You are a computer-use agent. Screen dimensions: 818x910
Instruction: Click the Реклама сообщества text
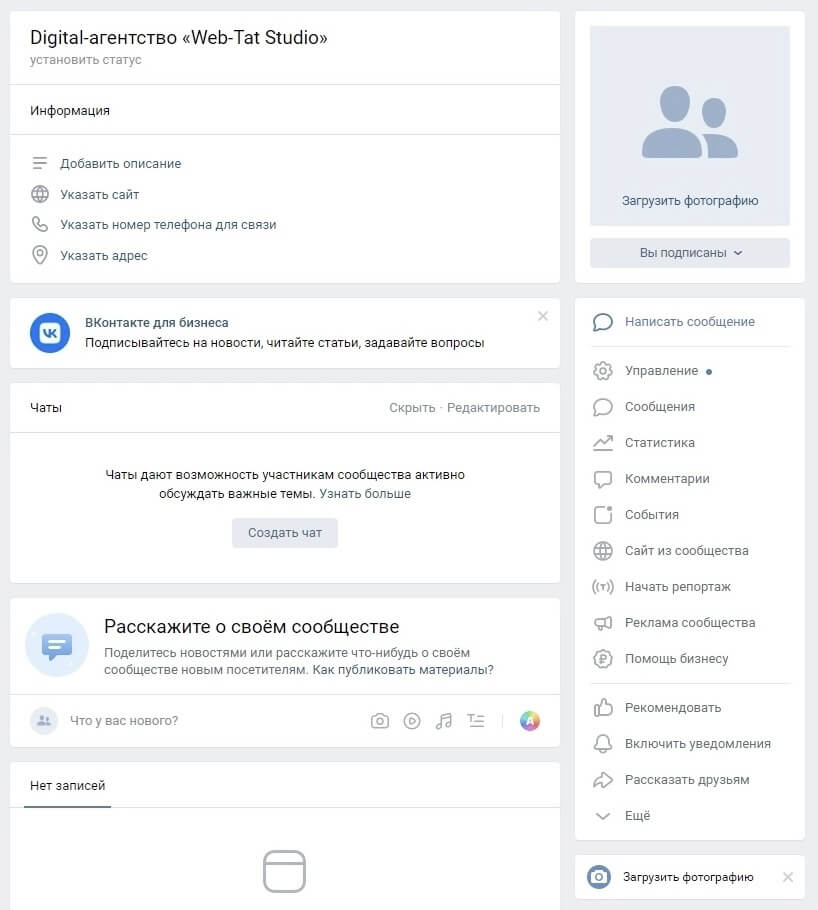click(690, 623)
